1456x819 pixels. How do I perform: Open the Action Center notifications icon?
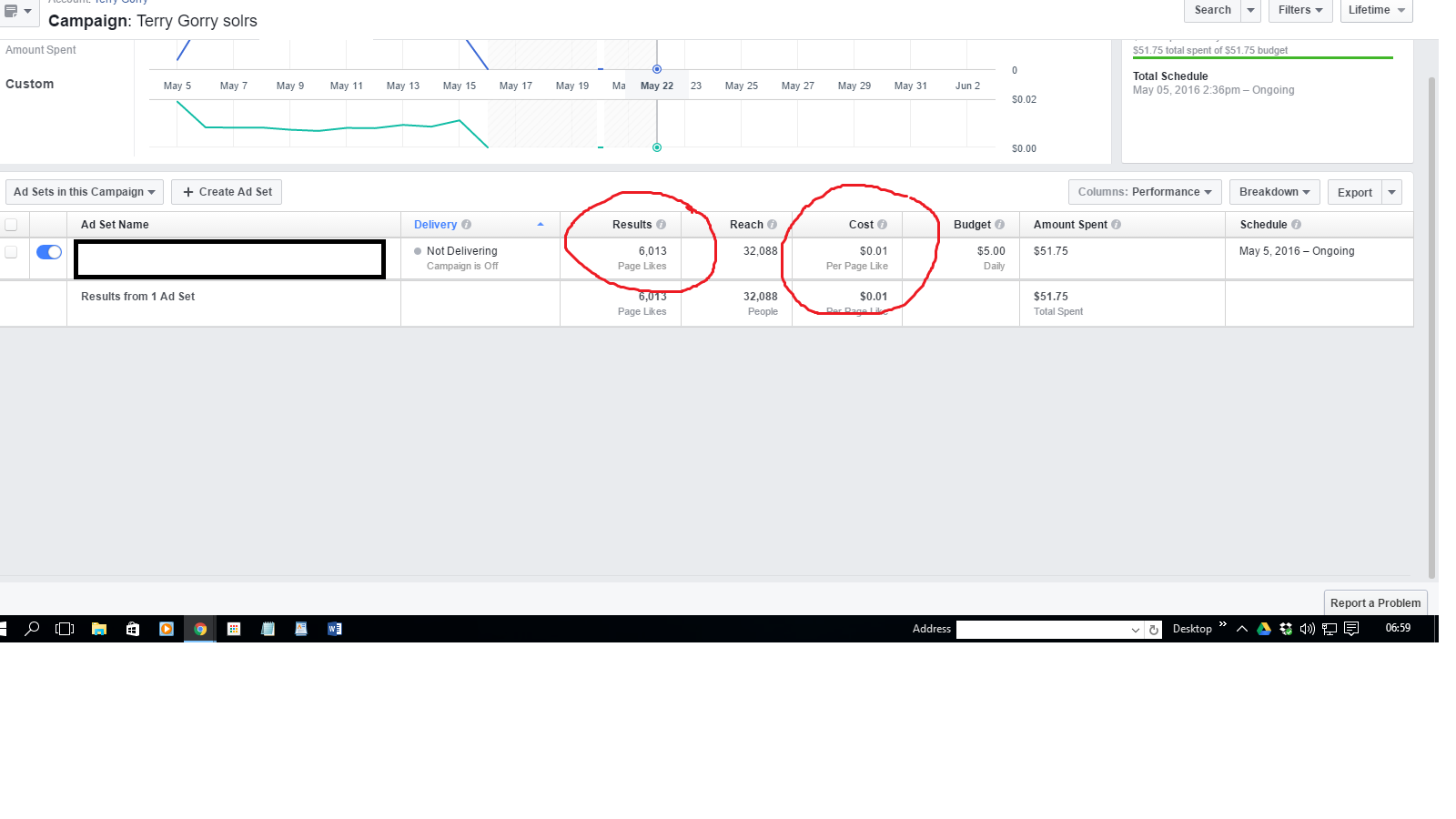[x=1351, y=628]
